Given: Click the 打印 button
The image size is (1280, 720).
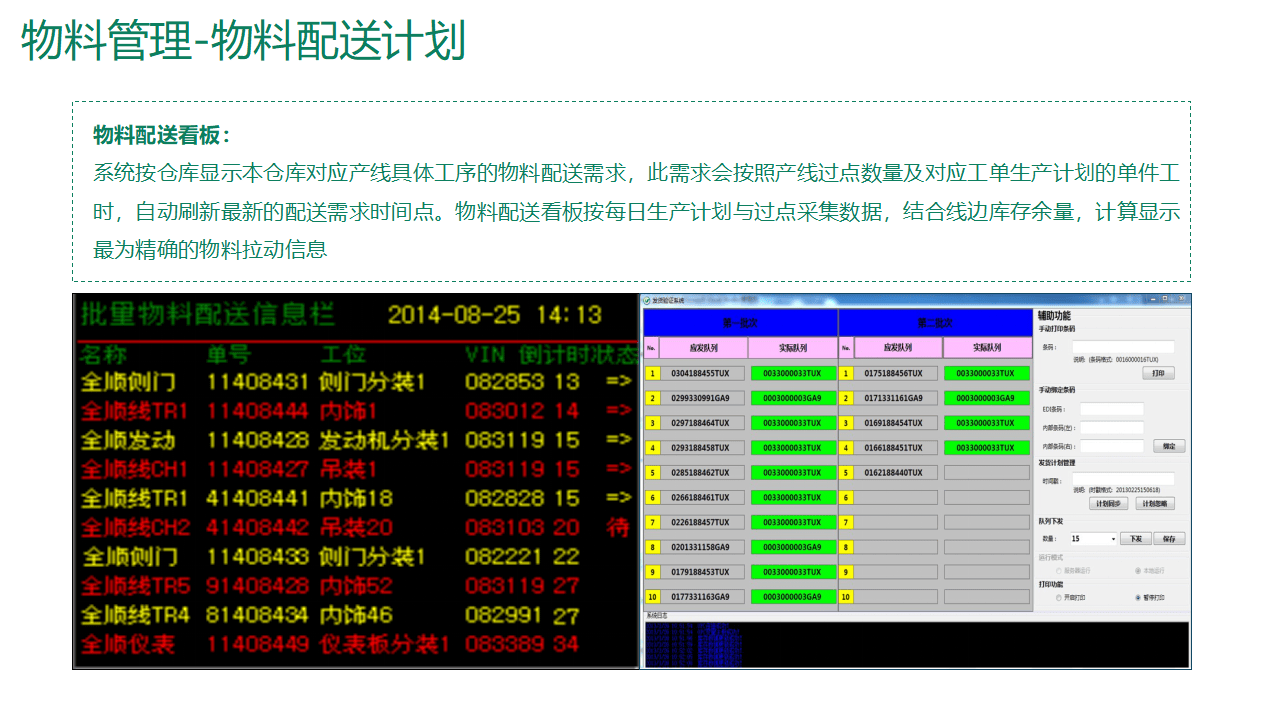Looking at the screenshot, I should (1158, 373).
